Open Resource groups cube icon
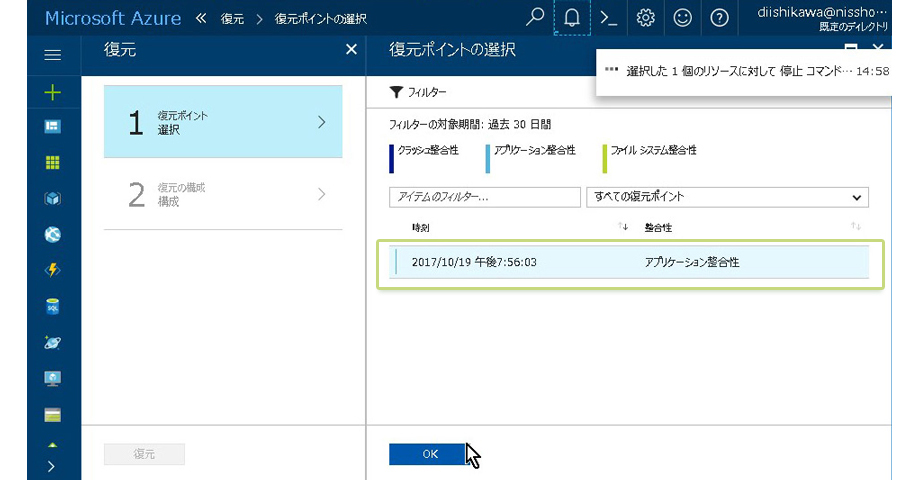 (53, 198)
